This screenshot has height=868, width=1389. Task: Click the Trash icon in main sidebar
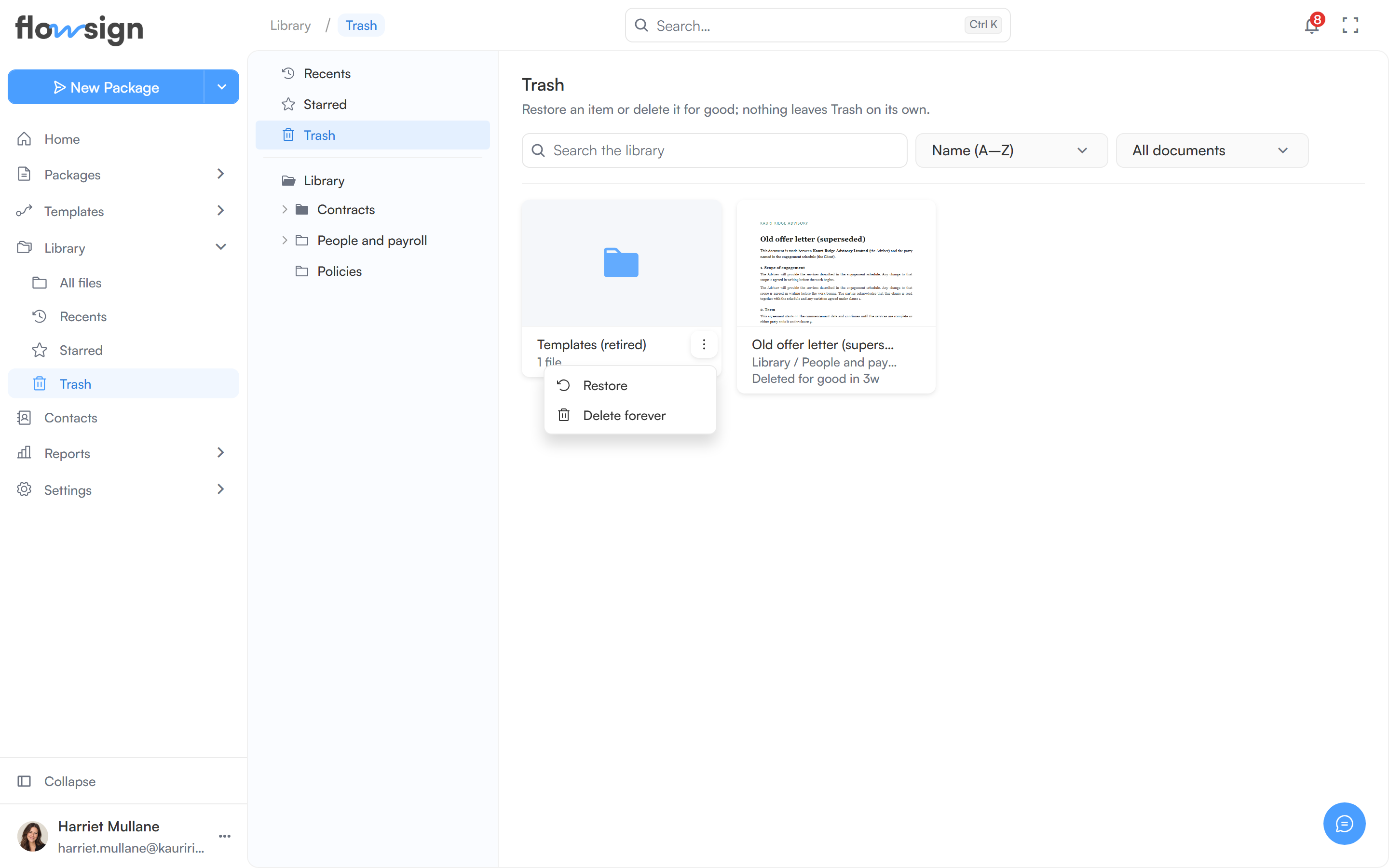(x=40, y=383)
